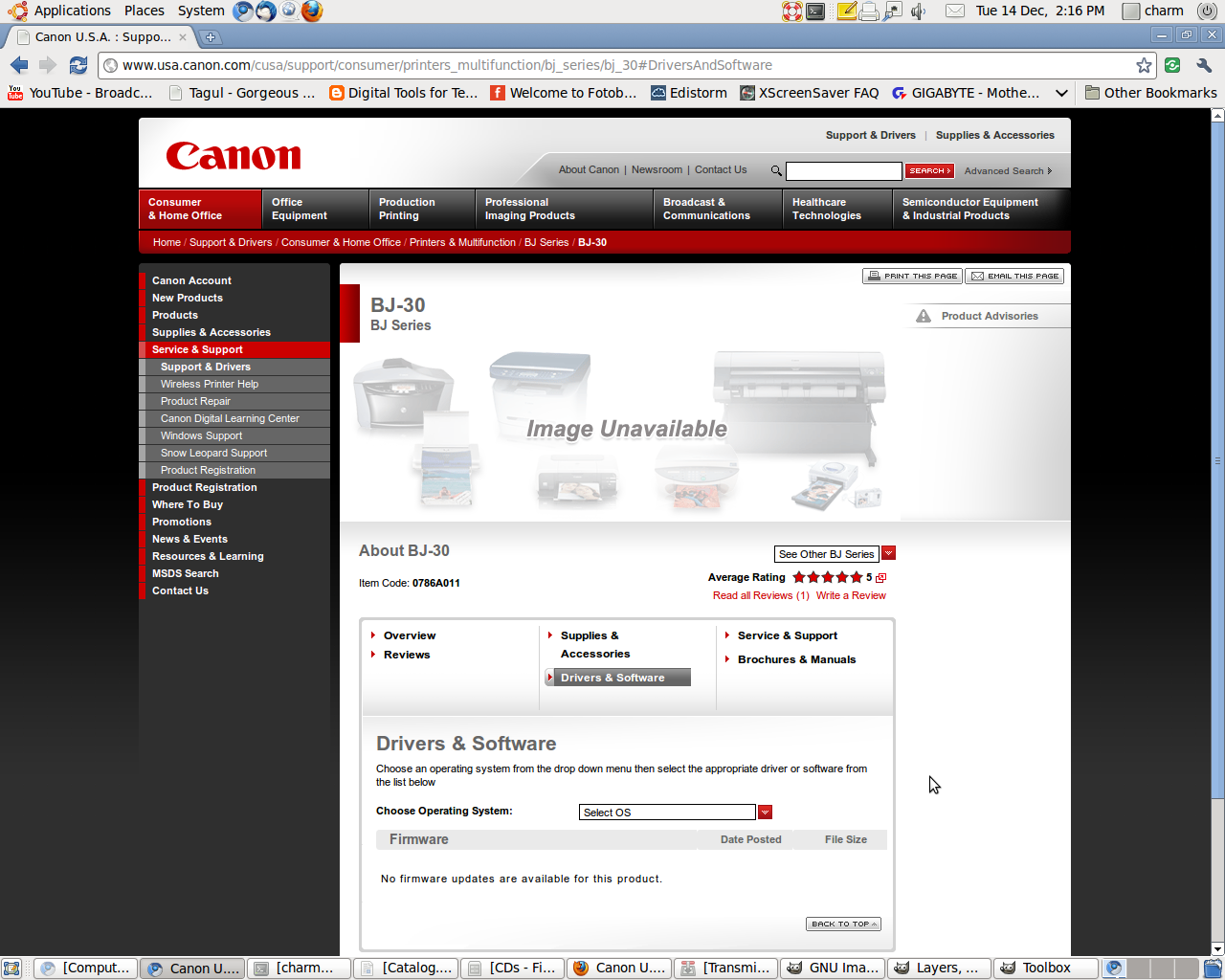This screenshot has width=1225, height=980.
Task: Open the Overview section link
Action: click(x=410, y=635)
